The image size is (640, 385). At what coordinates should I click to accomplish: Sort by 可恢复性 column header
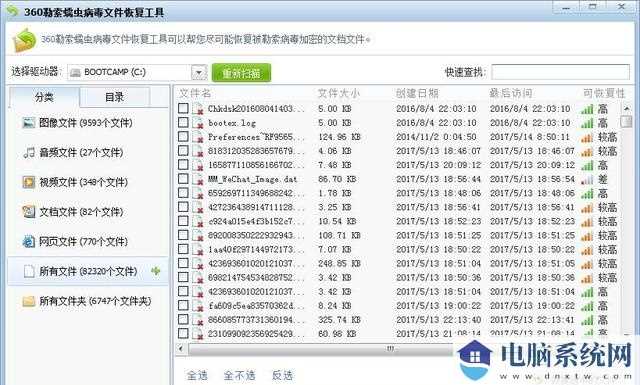[604, 93]
